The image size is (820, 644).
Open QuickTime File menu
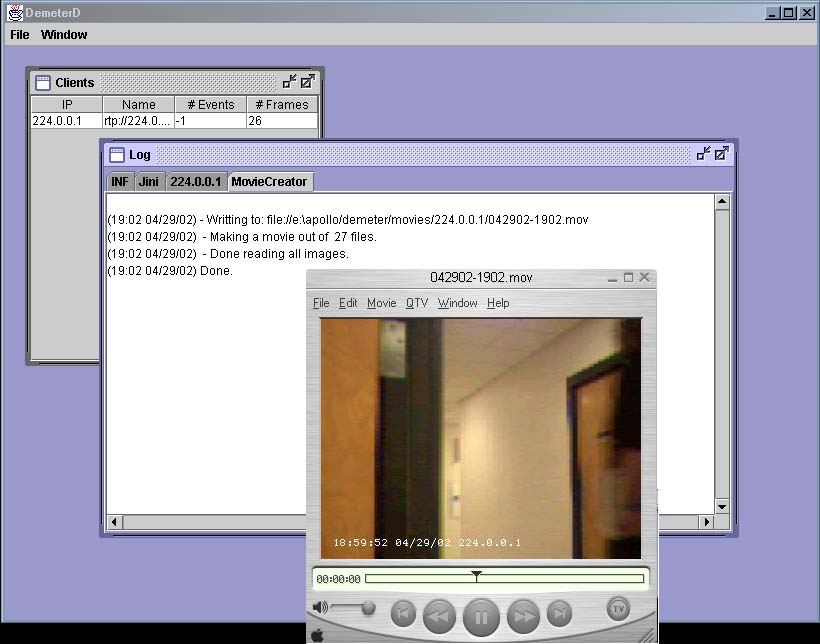321,303
